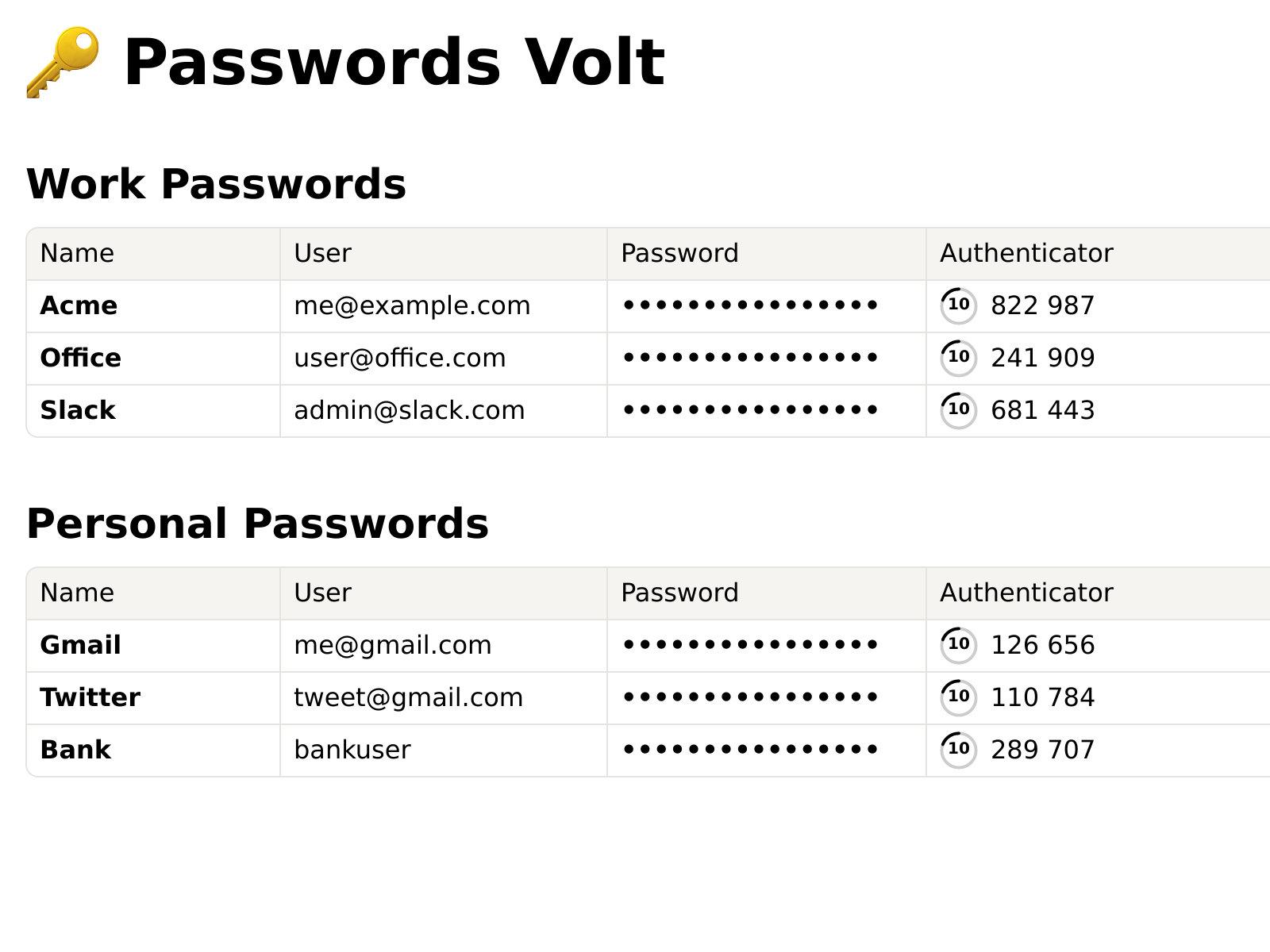Click the Personal Passwords section heading

tap(257, 524)
